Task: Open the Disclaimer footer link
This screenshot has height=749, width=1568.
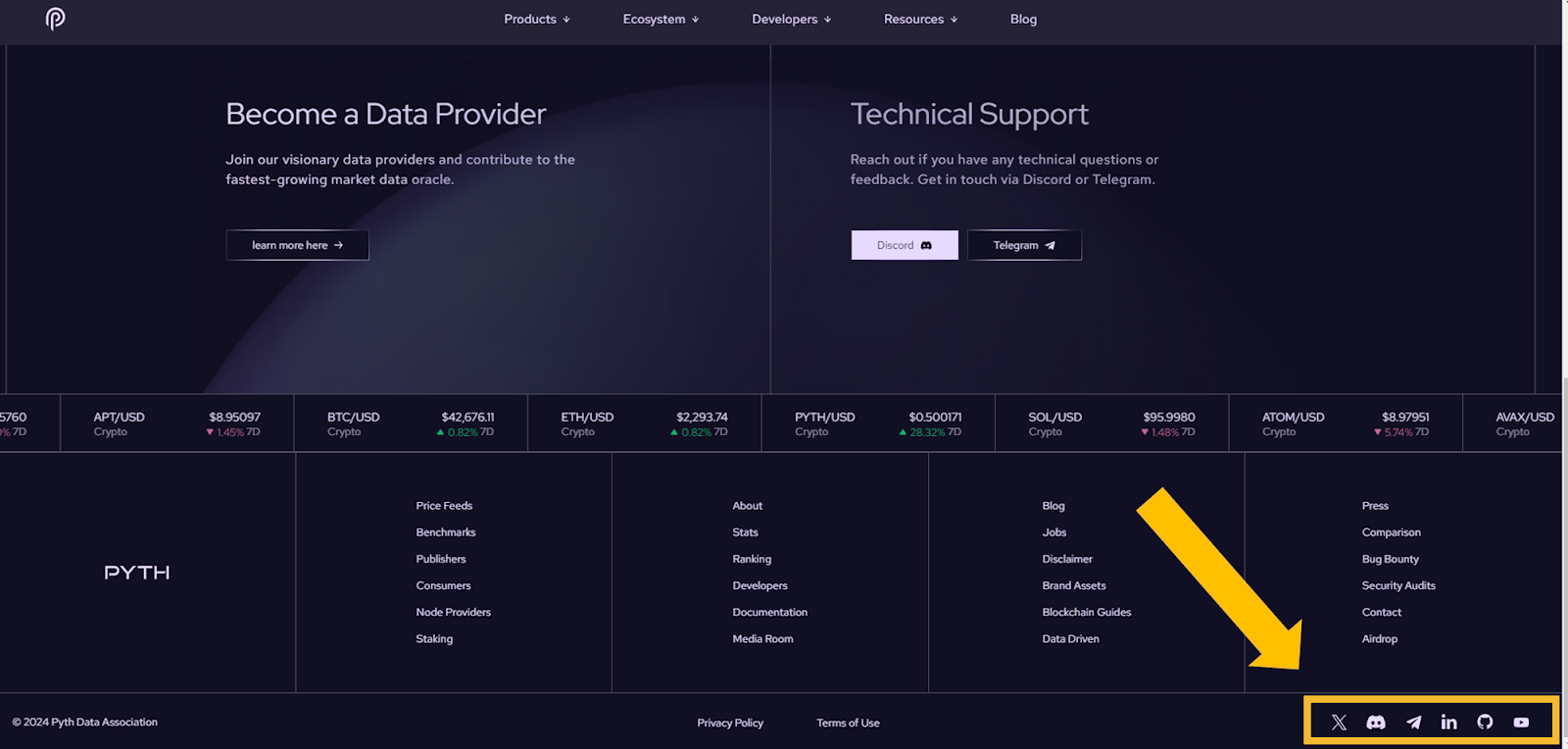Action: point(1067,559)
